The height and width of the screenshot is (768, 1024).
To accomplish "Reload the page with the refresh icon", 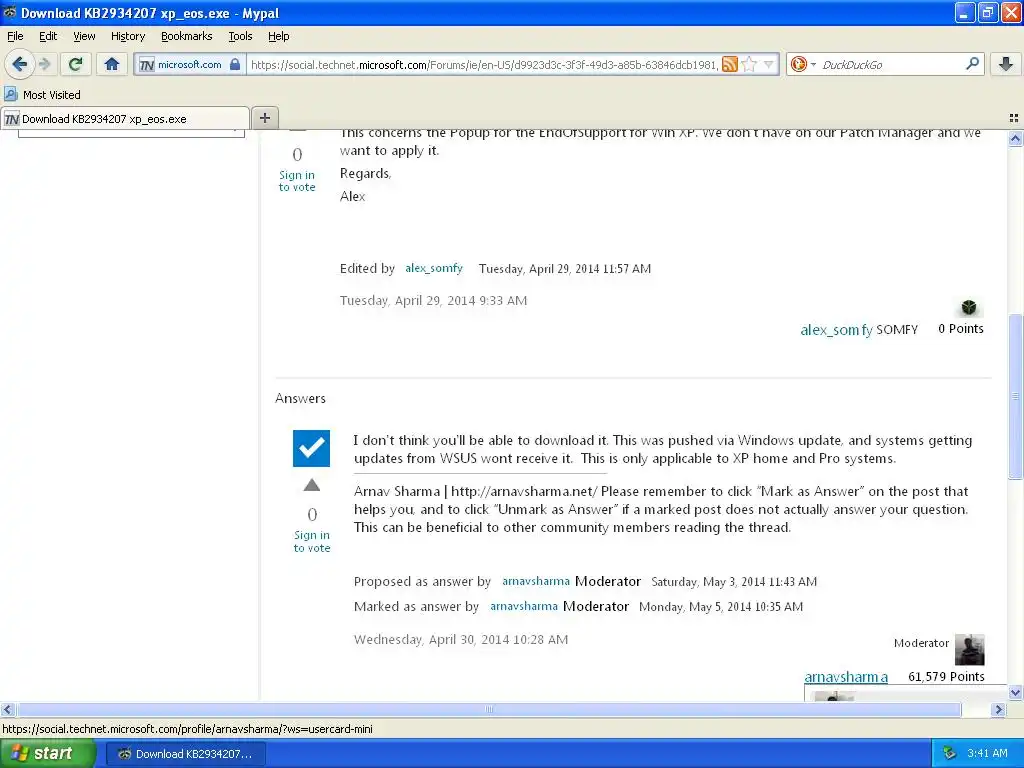I will (76, 64).
